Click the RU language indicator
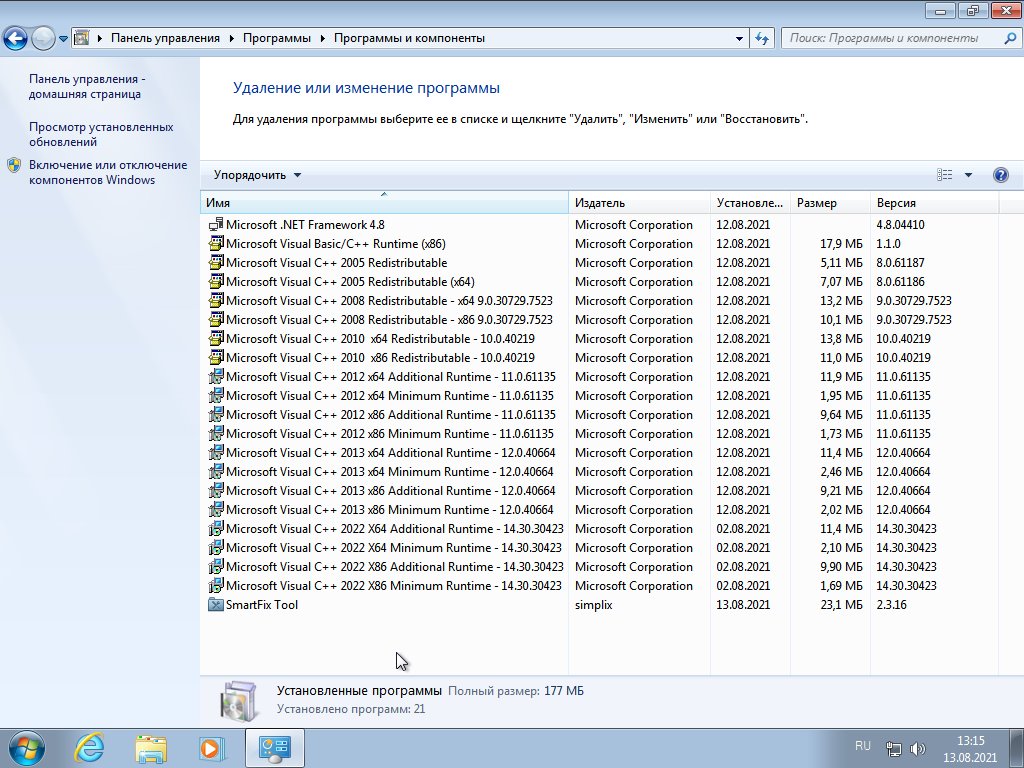This screenshot has width=1024, height=768. [x=863, y=745]
